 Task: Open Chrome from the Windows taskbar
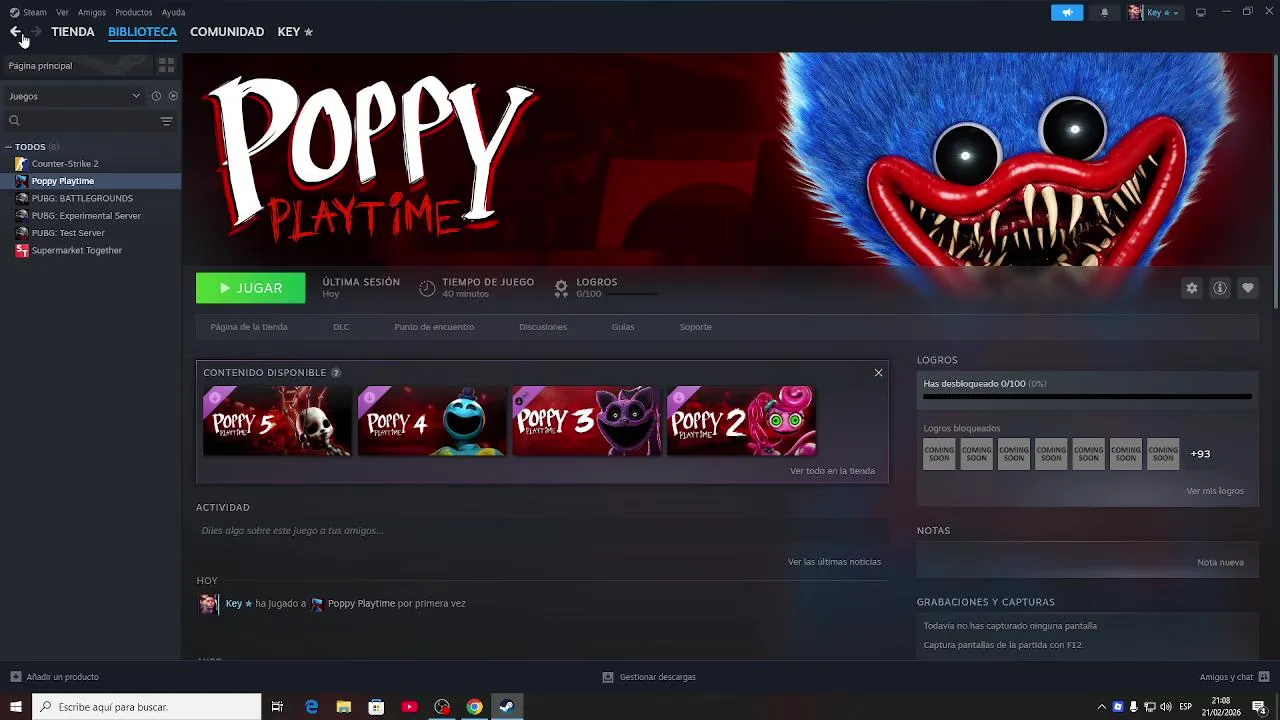[474, 707]
